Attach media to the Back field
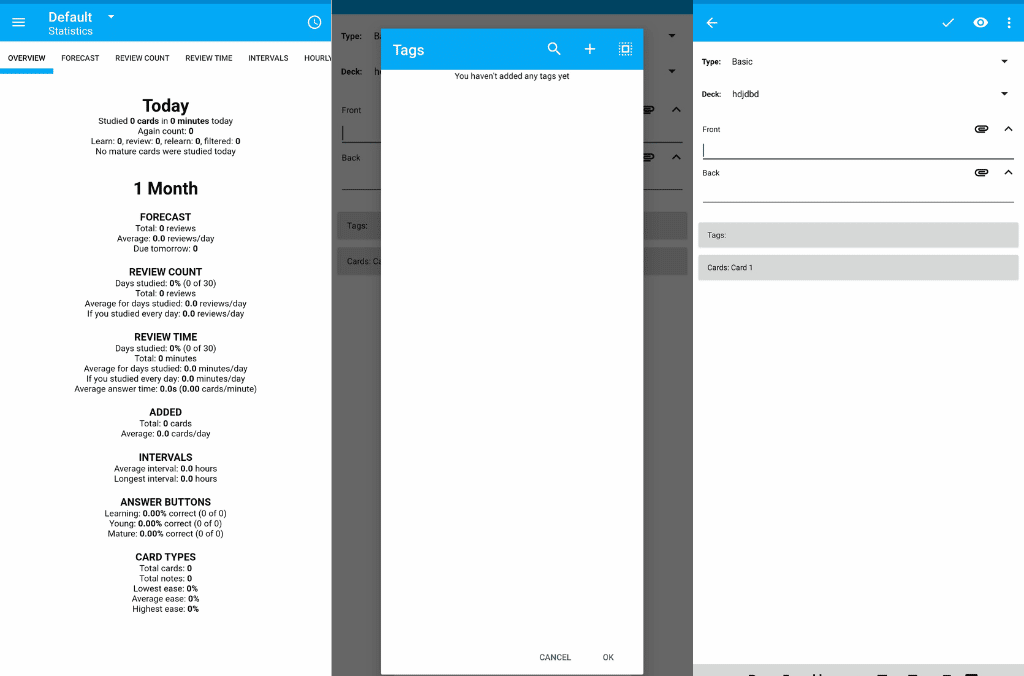Image resolution: width=1024 pixels, height=676 pixels. pos(981,173)
